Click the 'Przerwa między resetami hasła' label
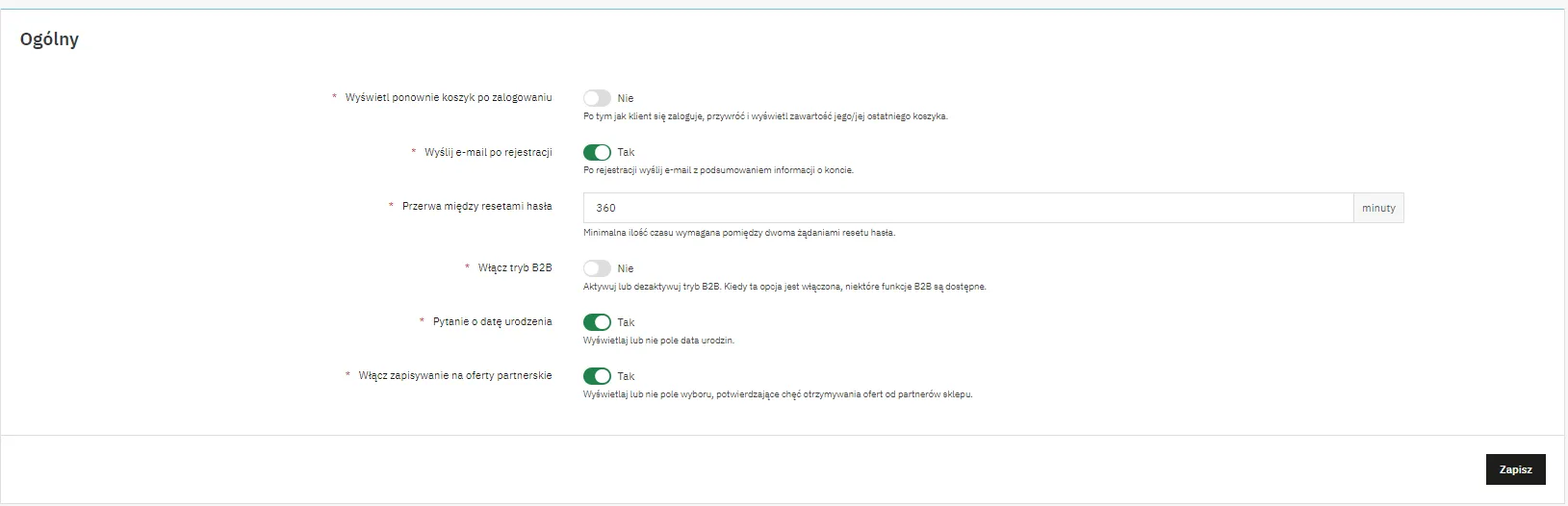 (x=476, y=206)
